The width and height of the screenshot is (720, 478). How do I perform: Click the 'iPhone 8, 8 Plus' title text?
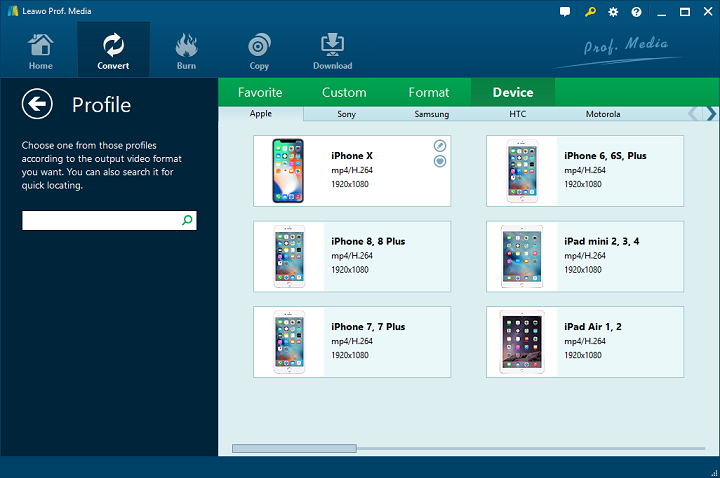368,241
